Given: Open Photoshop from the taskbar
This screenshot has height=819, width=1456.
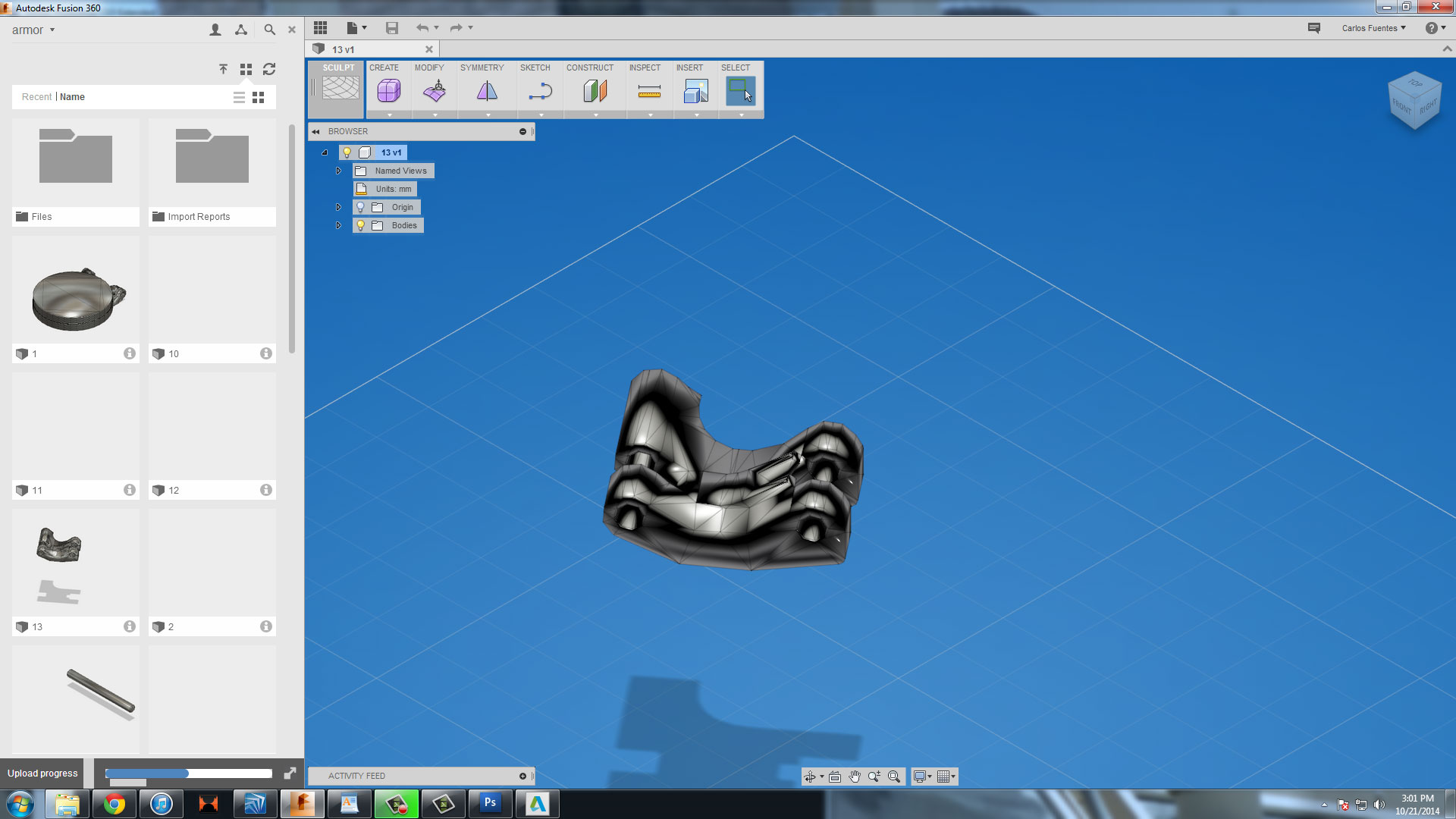Looking at the screenshot, I should (x=490, y=803).
